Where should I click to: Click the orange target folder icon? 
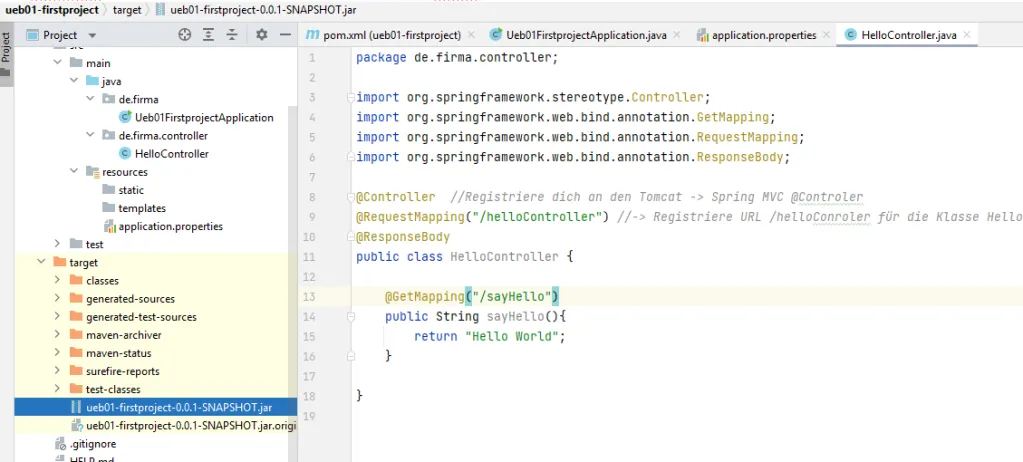[x=60, y=262]
